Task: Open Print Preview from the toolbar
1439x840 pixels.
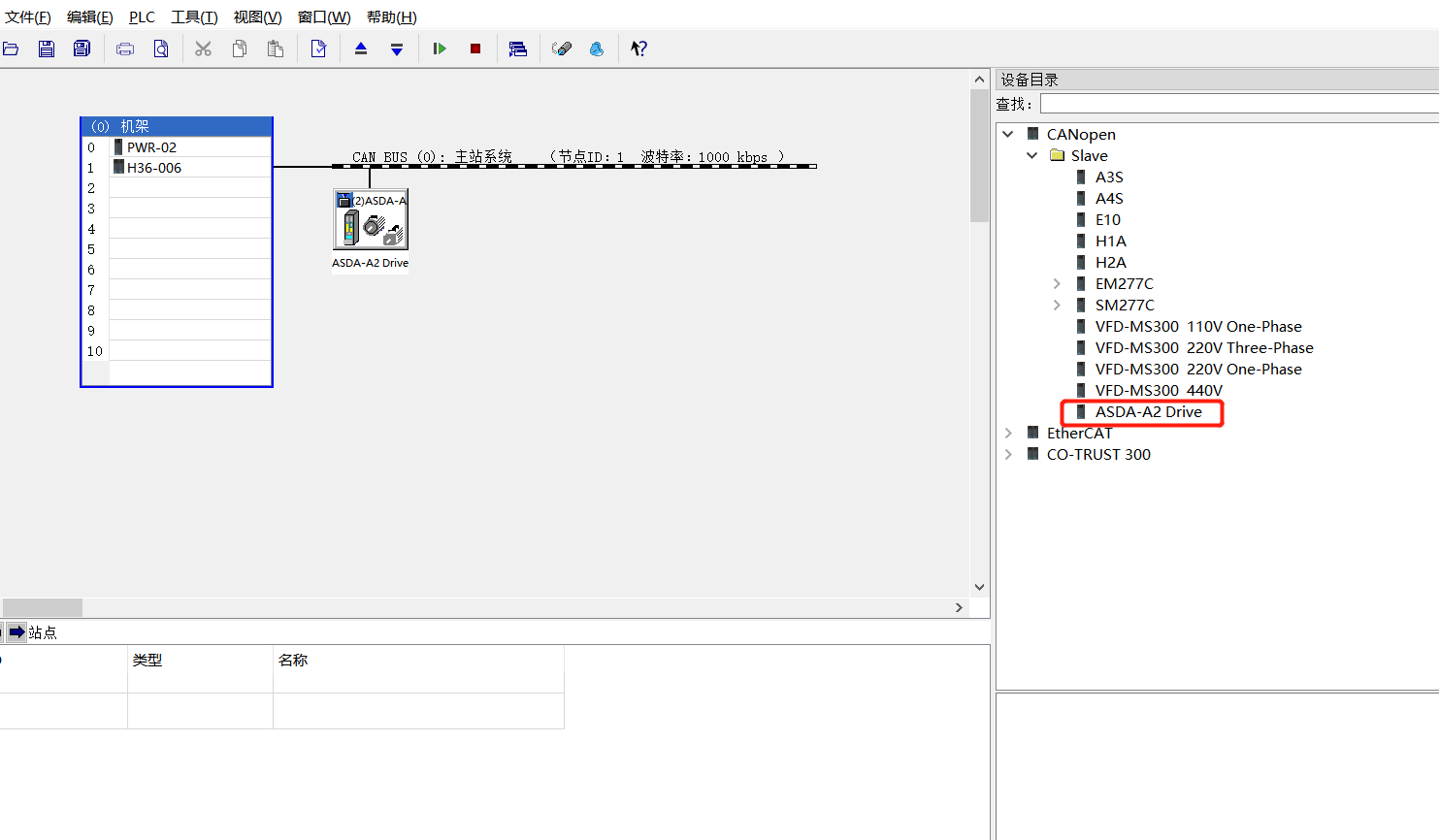Action: [161, 48]
